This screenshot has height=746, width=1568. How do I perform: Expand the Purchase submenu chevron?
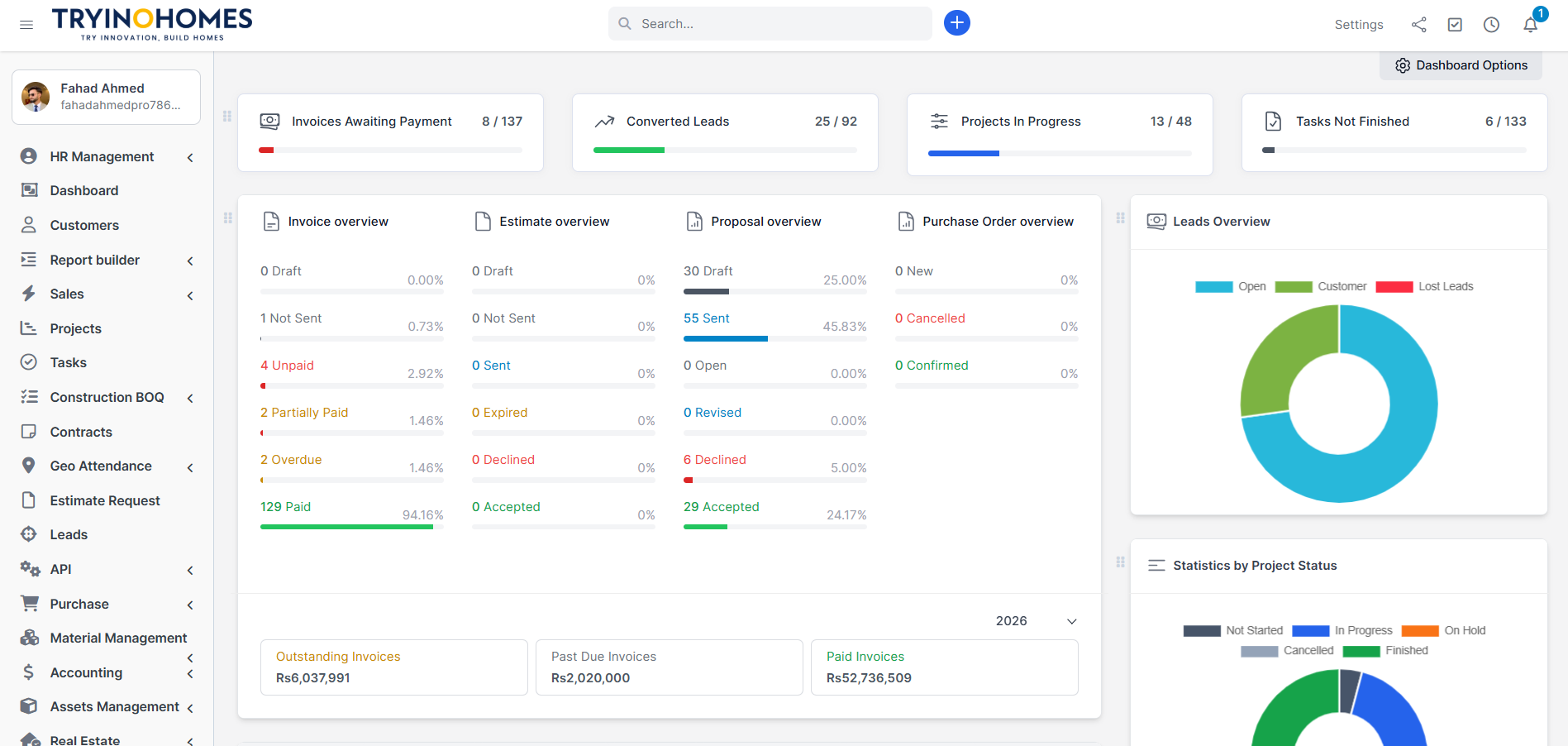(190, 605)
